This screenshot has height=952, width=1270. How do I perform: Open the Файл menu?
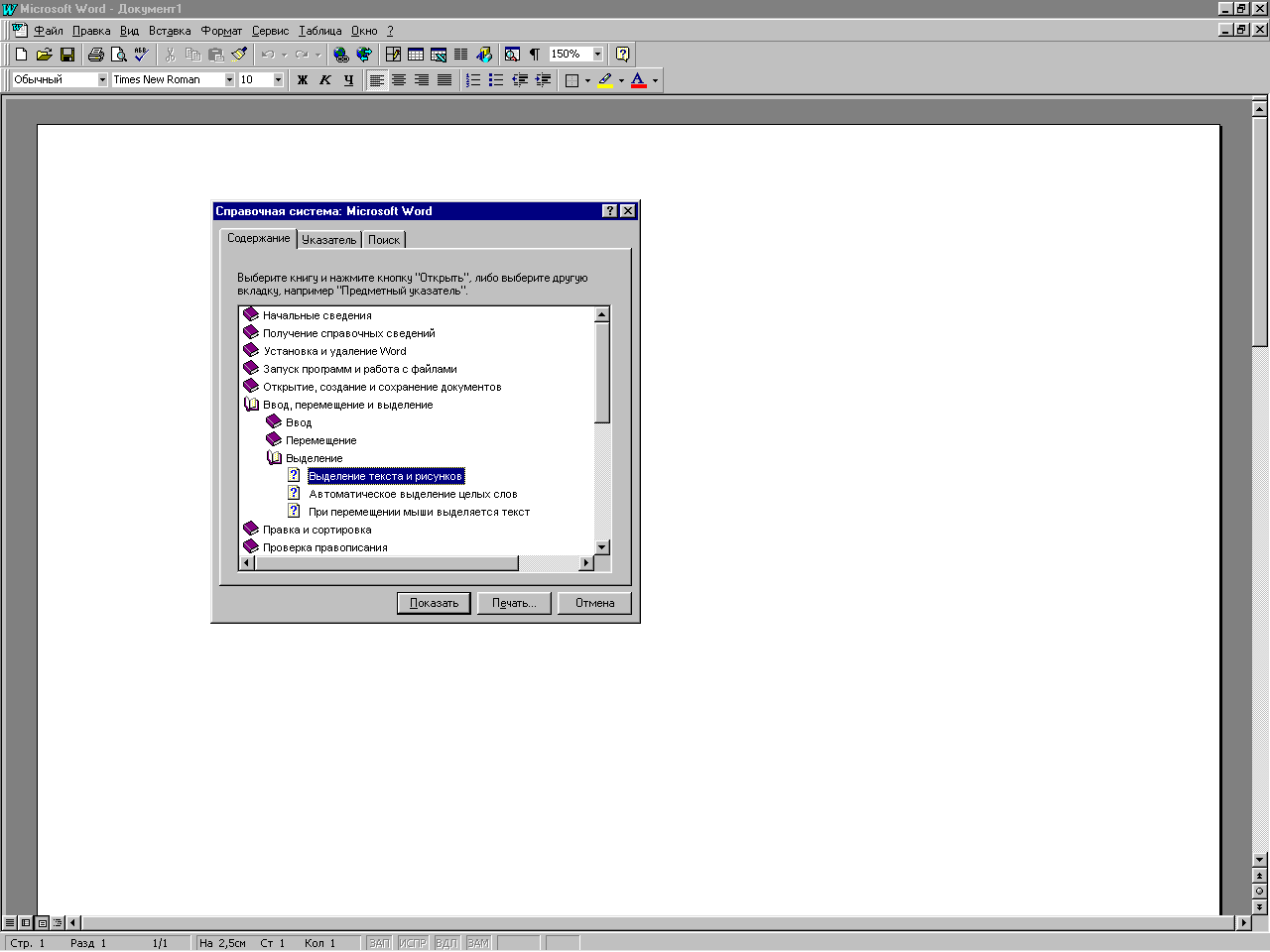tap(49, 31)
